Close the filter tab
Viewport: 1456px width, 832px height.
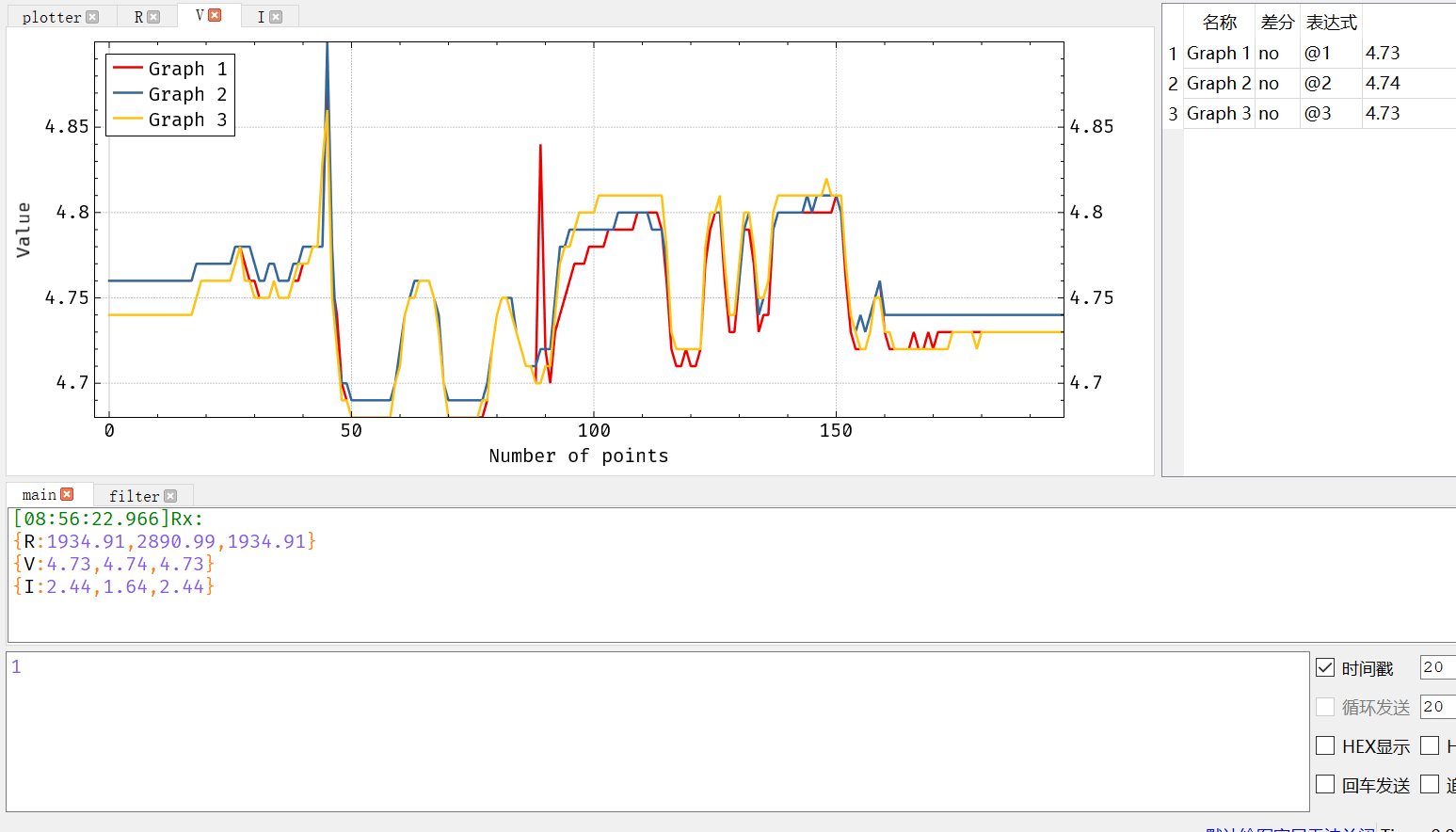point(170,496)
